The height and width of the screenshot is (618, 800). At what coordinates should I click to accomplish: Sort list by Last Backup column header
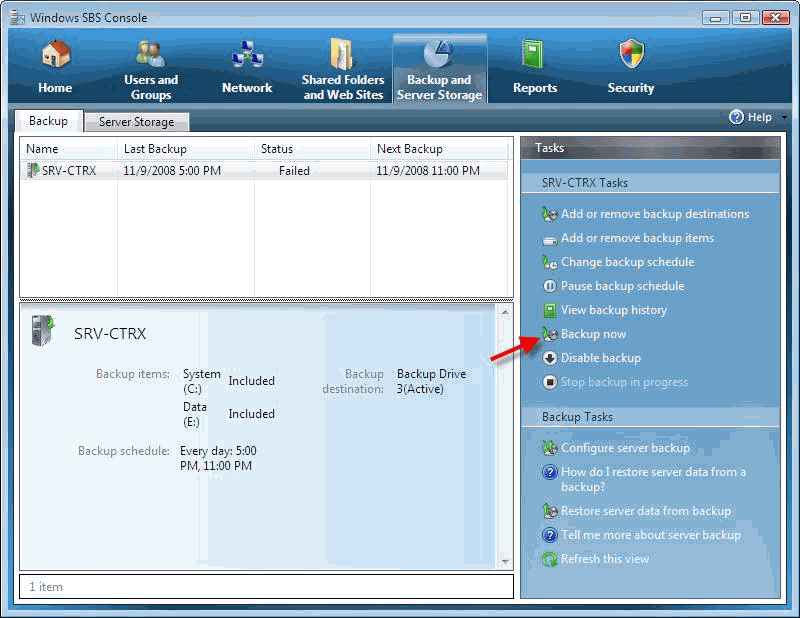[x=186, y=149]
